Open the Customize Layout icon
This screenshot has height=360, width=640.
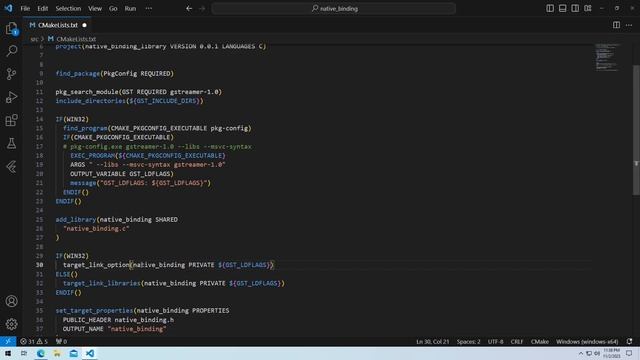tap(588, 8)
